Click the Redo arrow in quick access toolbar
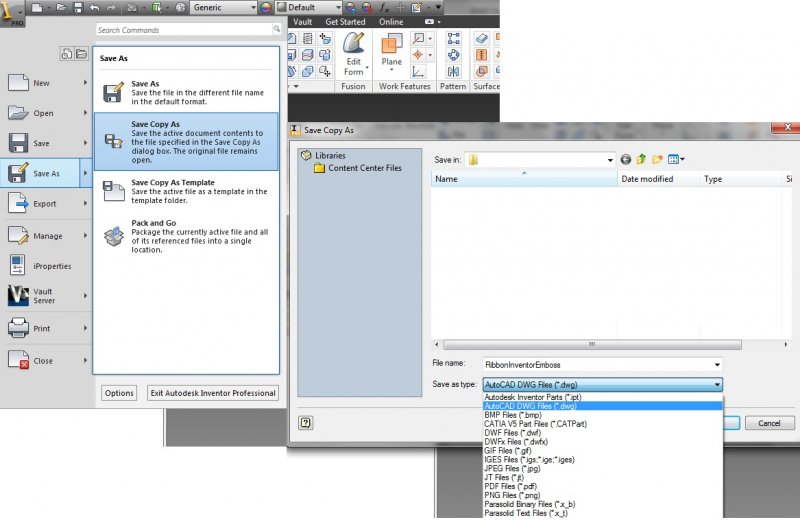The height and width of the screenshot is (520, 800). pos(111,7)
